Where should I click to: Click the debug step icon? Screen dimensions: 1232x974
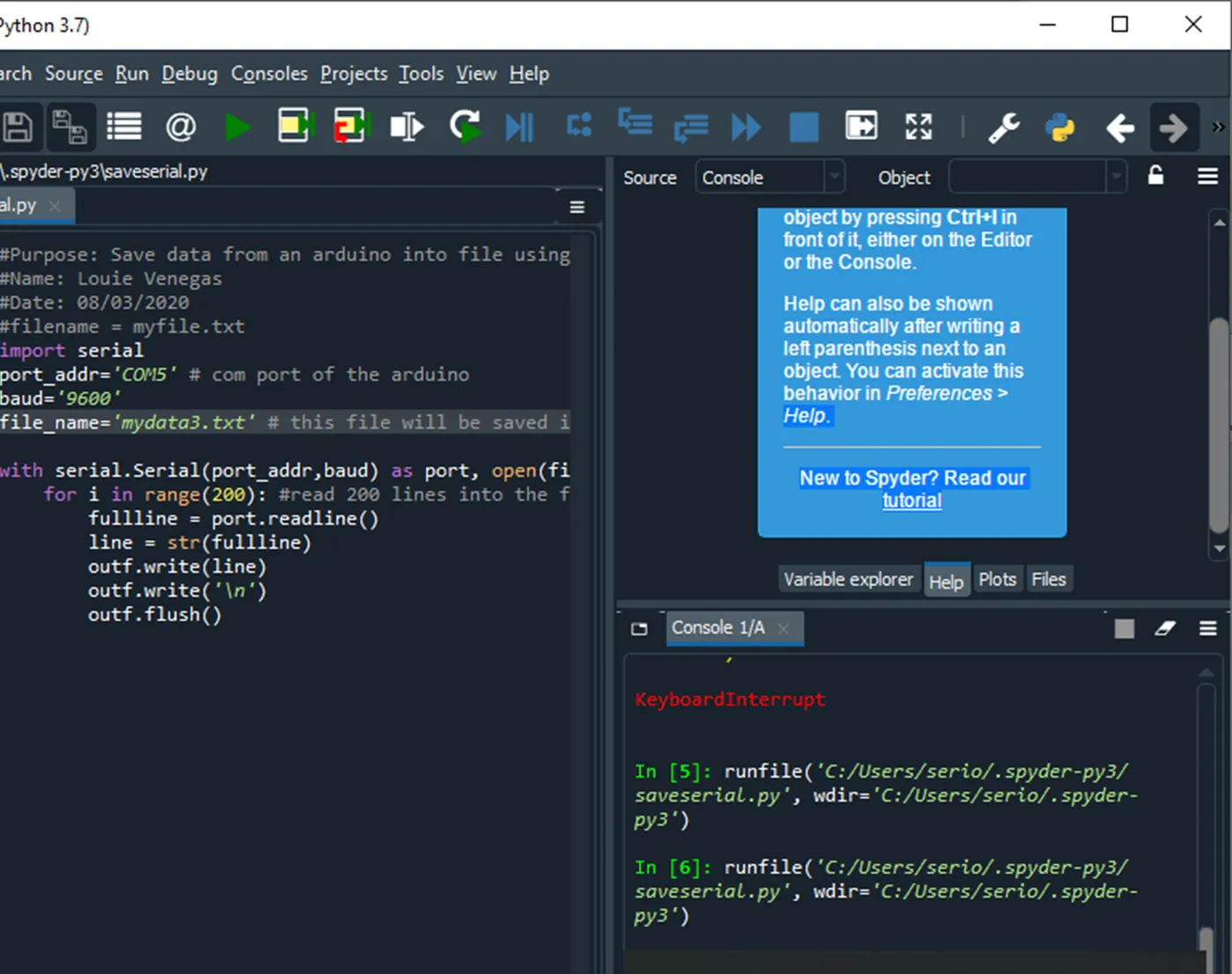click(x=579, y=126)
